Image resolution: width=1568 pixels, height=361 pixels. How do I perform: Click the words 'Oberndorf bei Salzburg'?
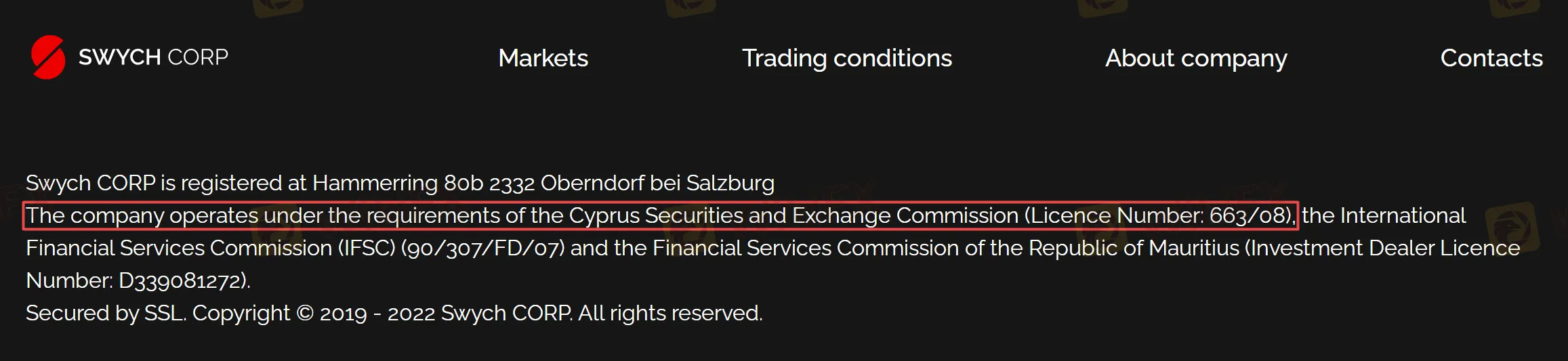click(x=657, y=183)
